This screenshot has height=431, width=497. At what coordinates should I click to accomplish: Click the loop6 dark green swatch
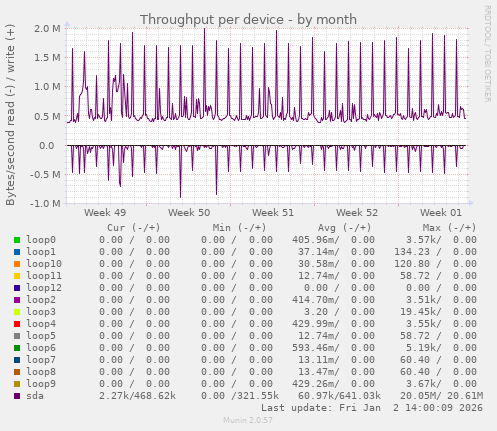click(17, 348)
